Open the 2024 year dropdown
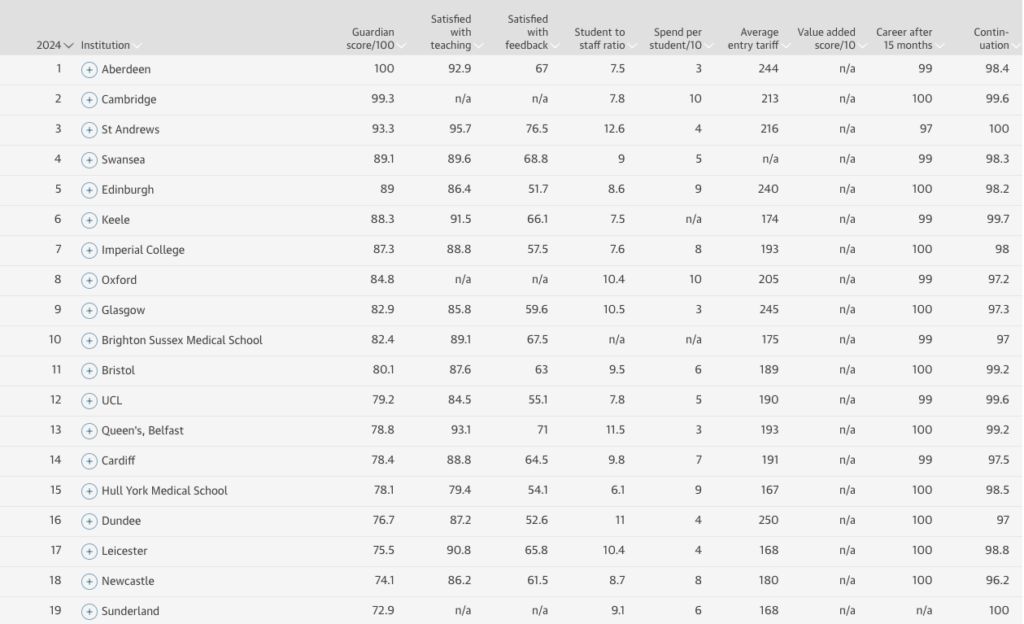Screen dimensions: 1024x624 click(x=55, y=45)
